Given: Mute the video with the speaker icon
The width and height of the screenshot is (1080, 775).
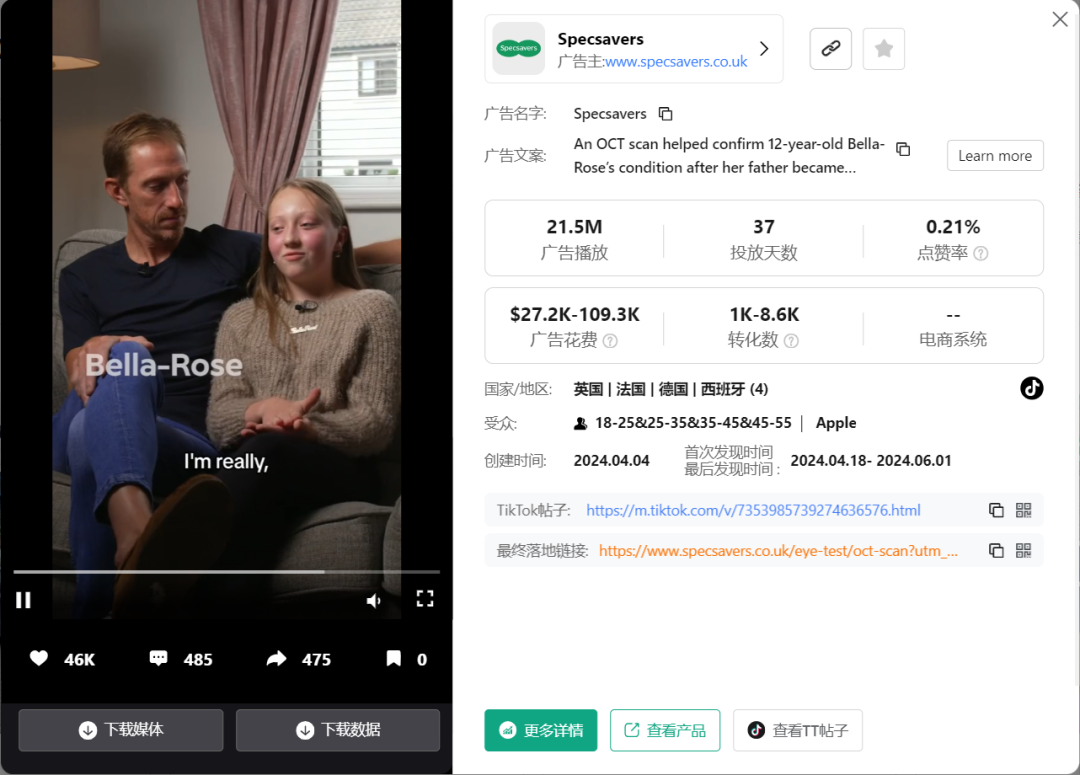Looking at the screenshot, I should (x=373, y=601).
